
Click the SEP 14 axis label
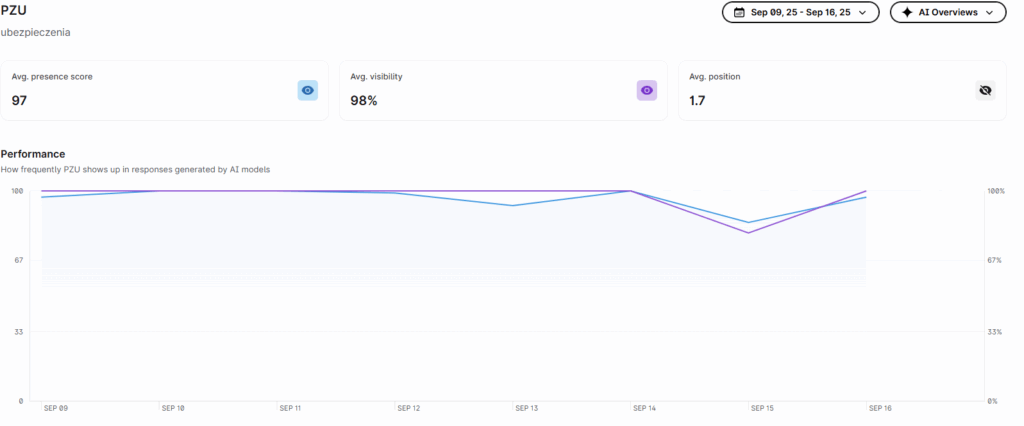(644, 408)
